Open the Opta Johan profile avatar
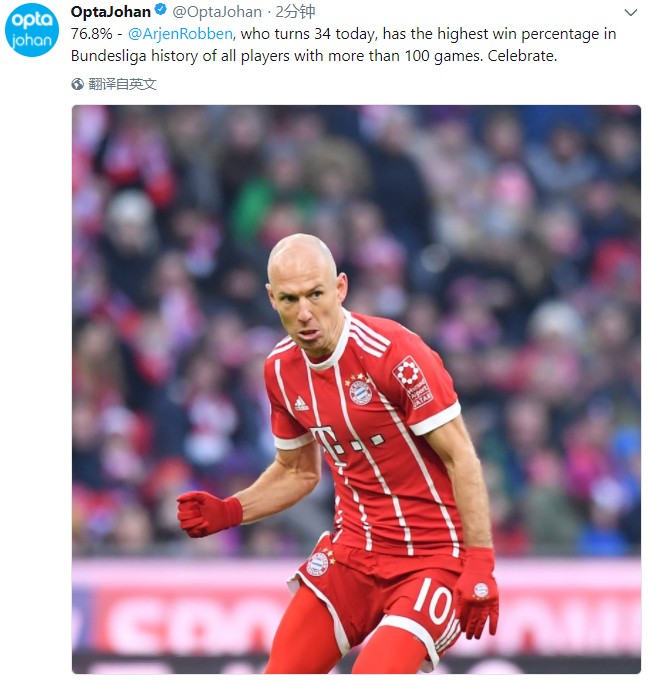Viewport: 648px width, 682px height. click(32, 30)
